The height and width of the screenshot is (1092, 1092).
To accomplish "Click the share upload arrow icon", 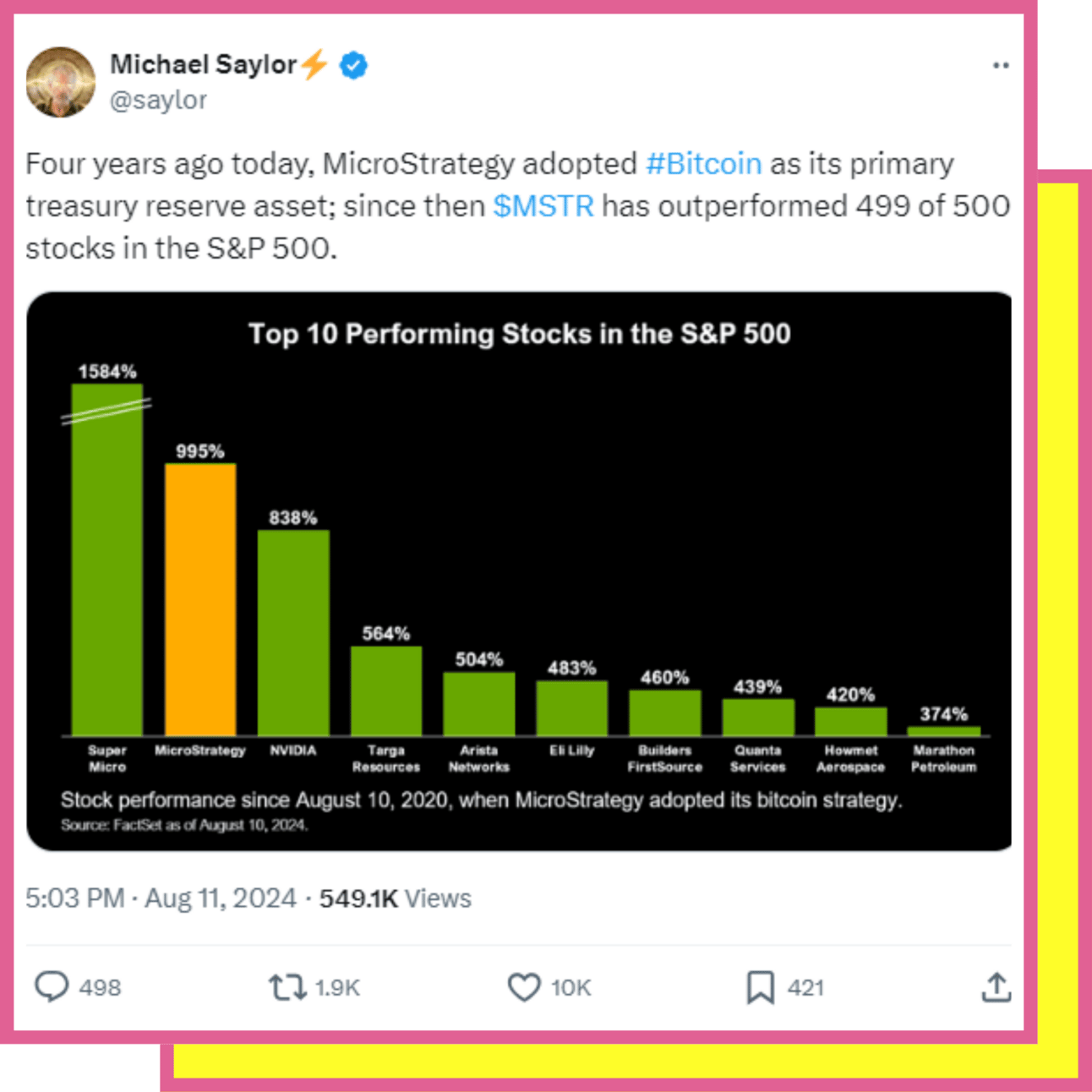I will 996,986.
